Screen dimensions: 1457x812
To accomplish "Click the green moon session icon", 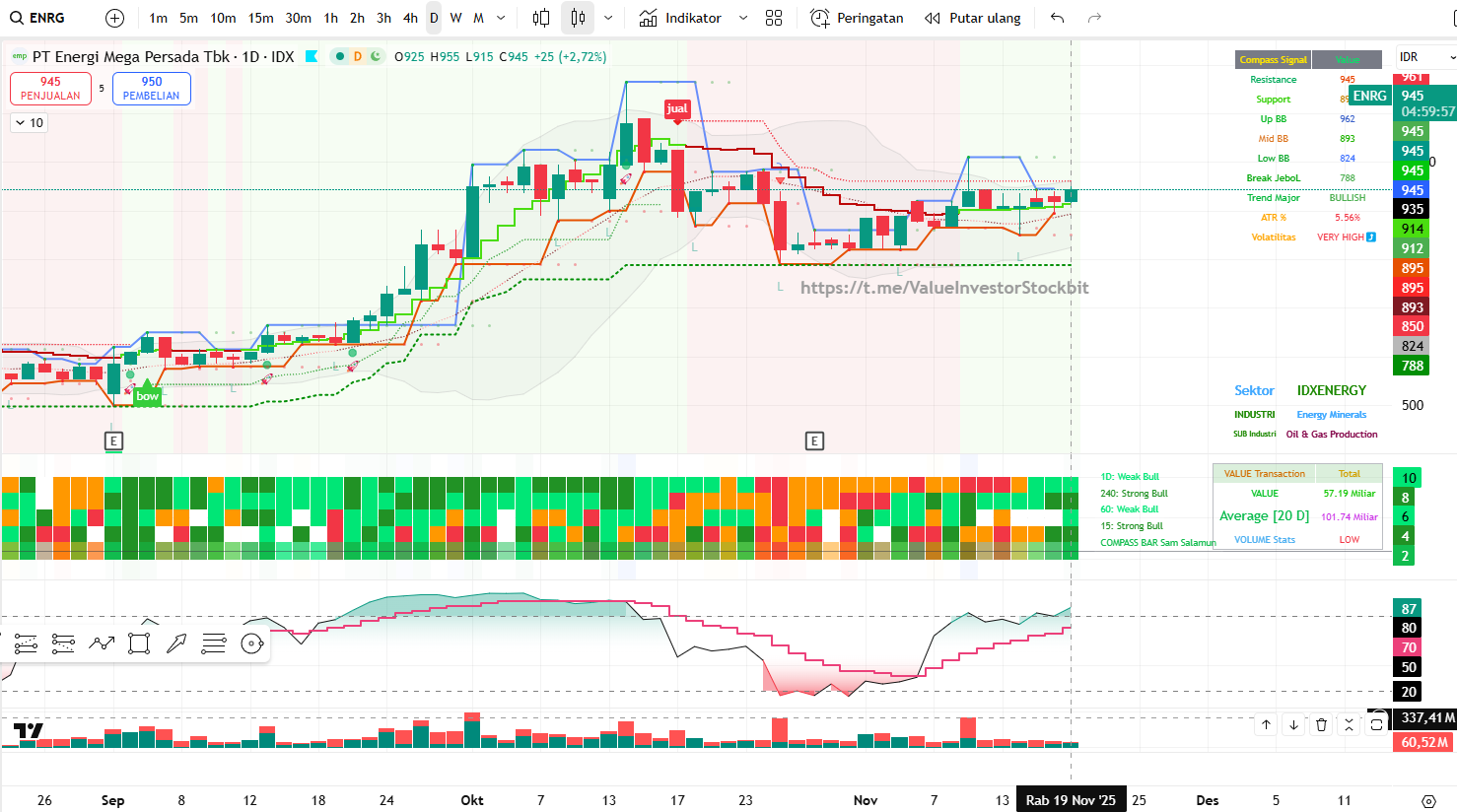I will tap(376, 56).
